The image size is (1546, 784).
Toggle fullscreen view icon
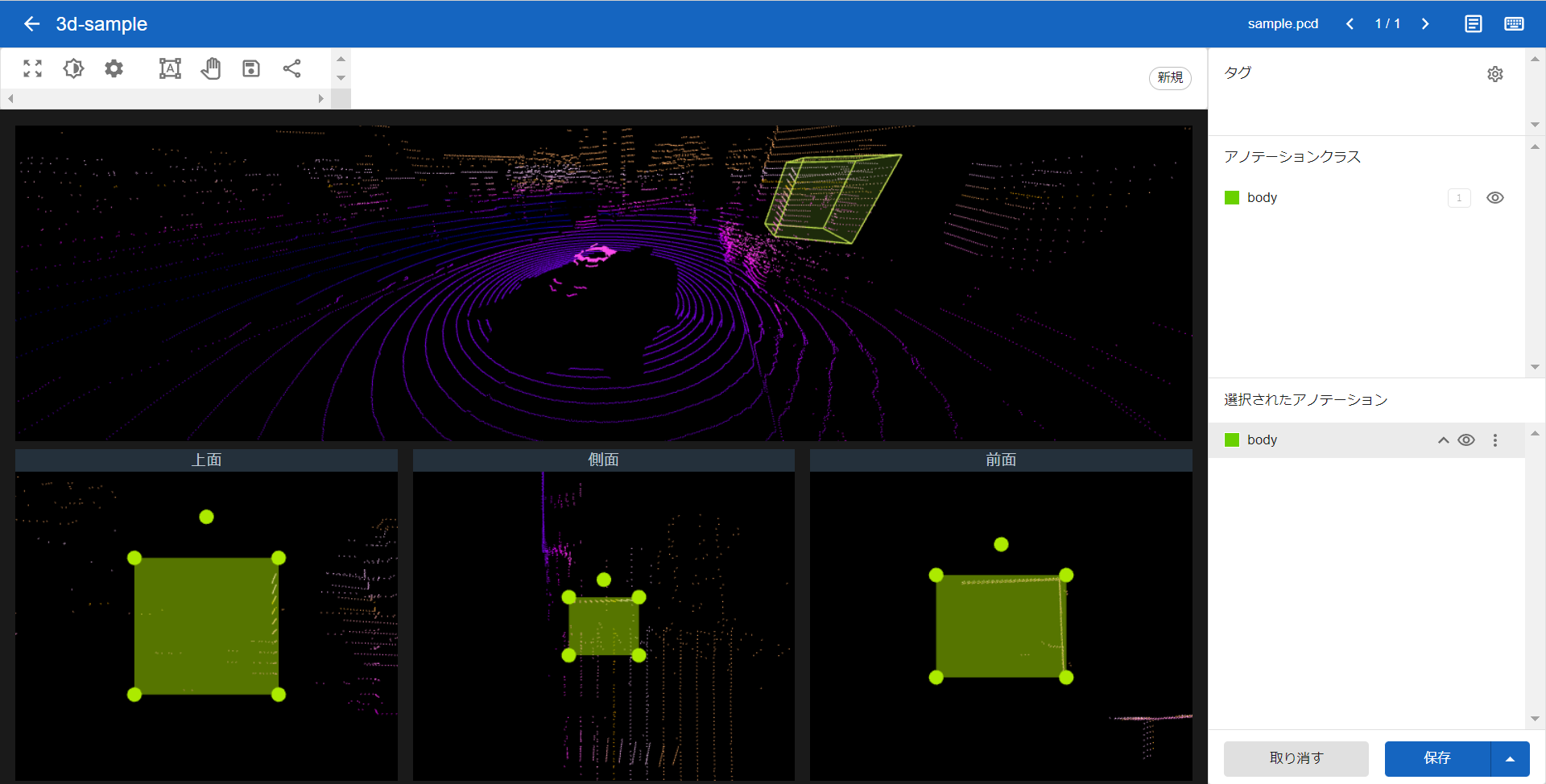[x=32, y=68]
